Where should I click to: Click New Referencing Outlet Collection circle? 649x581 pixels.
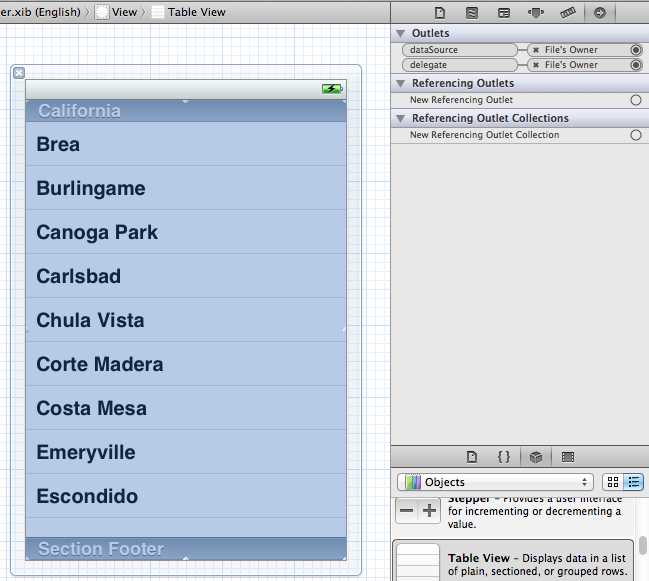coord(636,135)
